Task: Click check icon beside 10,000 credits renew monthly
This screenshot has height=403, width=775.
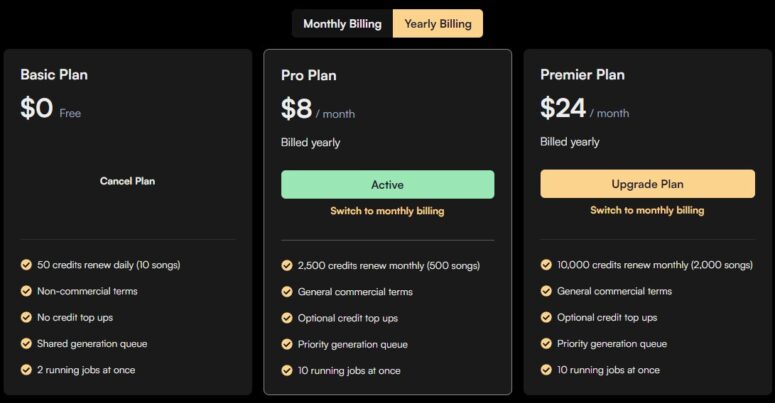Action: tap(546, 265)
